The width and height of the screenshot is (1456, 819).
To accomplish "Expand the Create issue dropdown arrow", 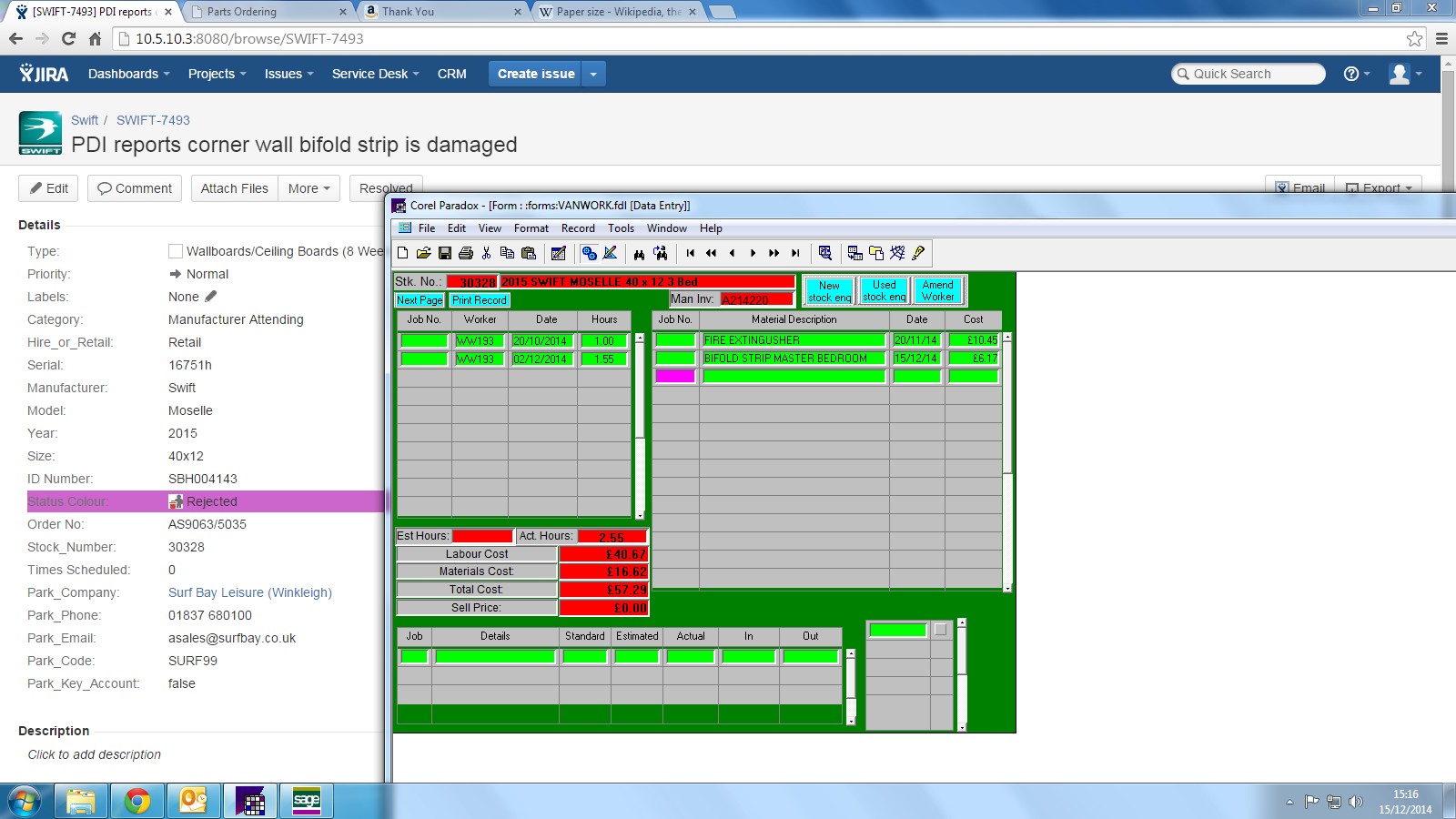I will [x=593, y=74].
